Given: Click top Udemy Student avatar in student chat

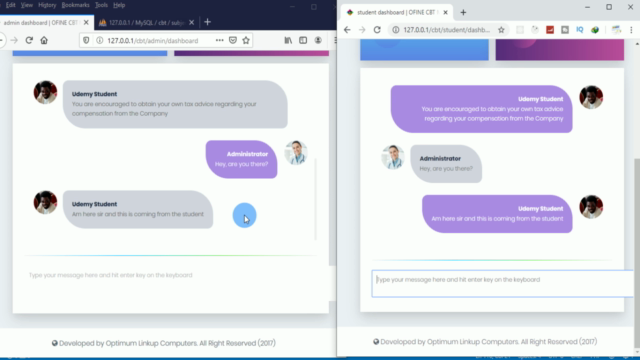Looking at the screenshot, I should (x=591, y=97).
